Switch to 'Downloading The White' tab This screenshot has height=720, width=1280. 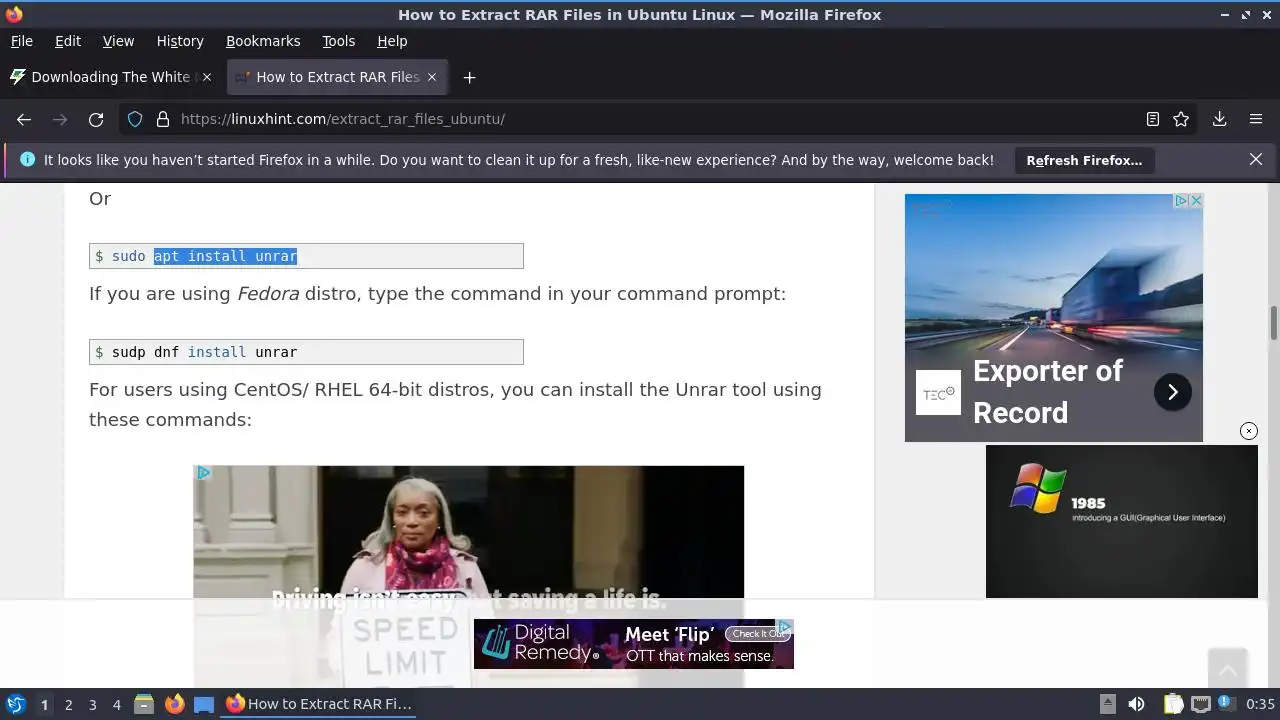(x=110, y=77)
